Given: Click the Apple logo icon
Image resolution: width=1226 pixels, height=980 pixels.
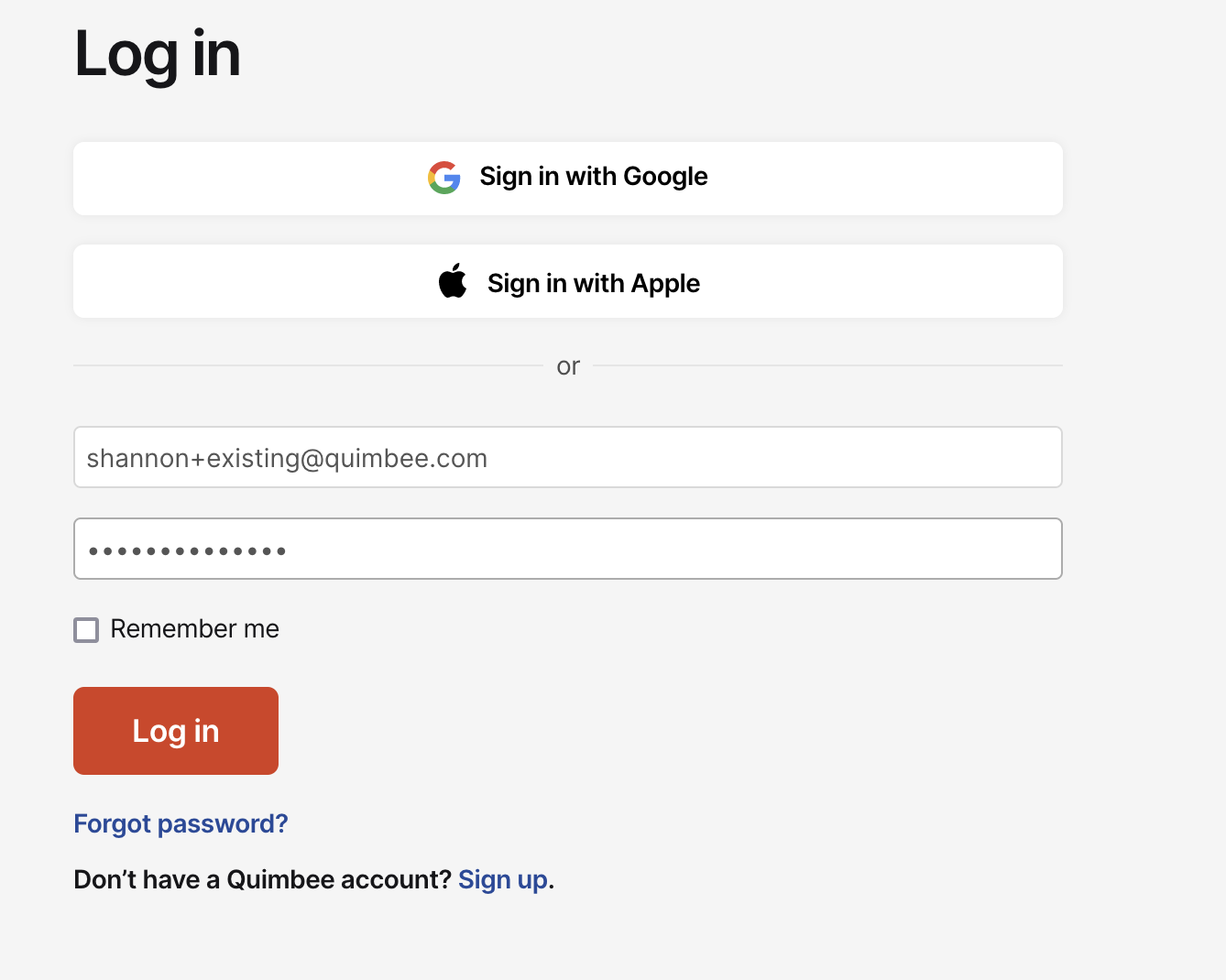Looking at the screenshot, I should tap(453, 281).
